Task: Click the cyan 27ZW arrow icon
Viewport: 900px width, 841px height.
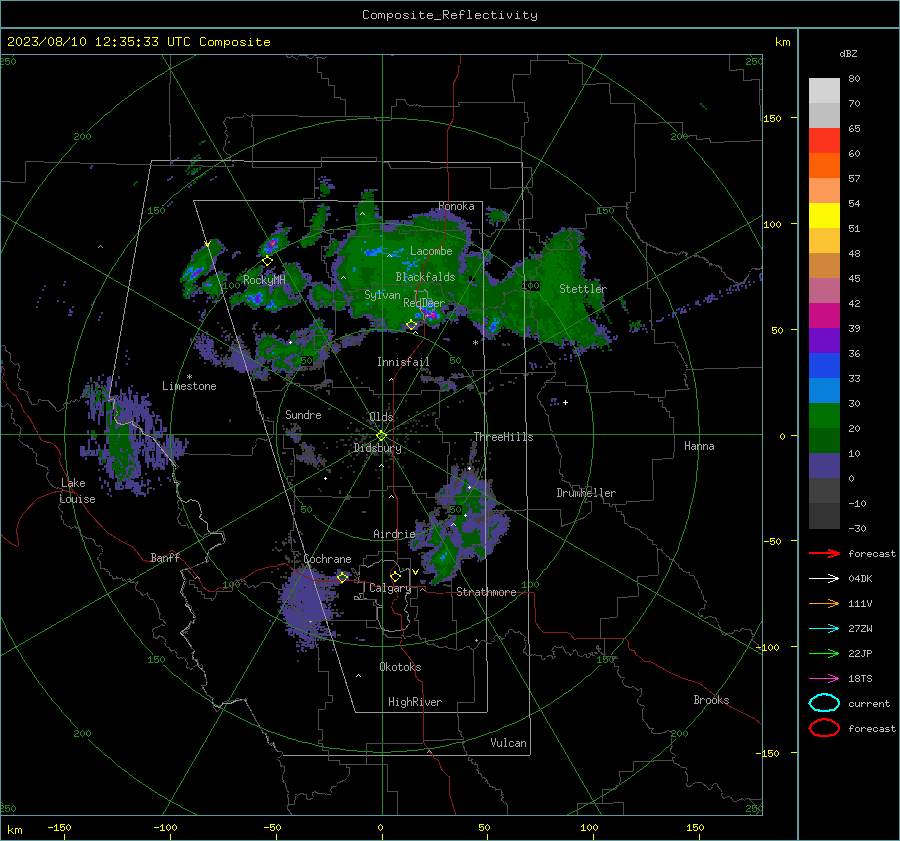Action: click(x=824, y=629)
